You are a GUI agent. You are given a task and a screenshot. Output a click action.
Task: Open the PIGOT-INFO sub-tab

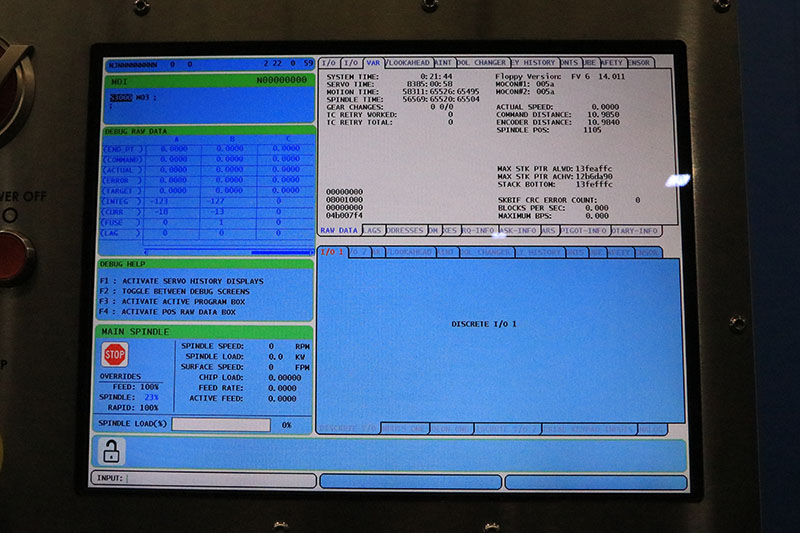coord(583,230)
